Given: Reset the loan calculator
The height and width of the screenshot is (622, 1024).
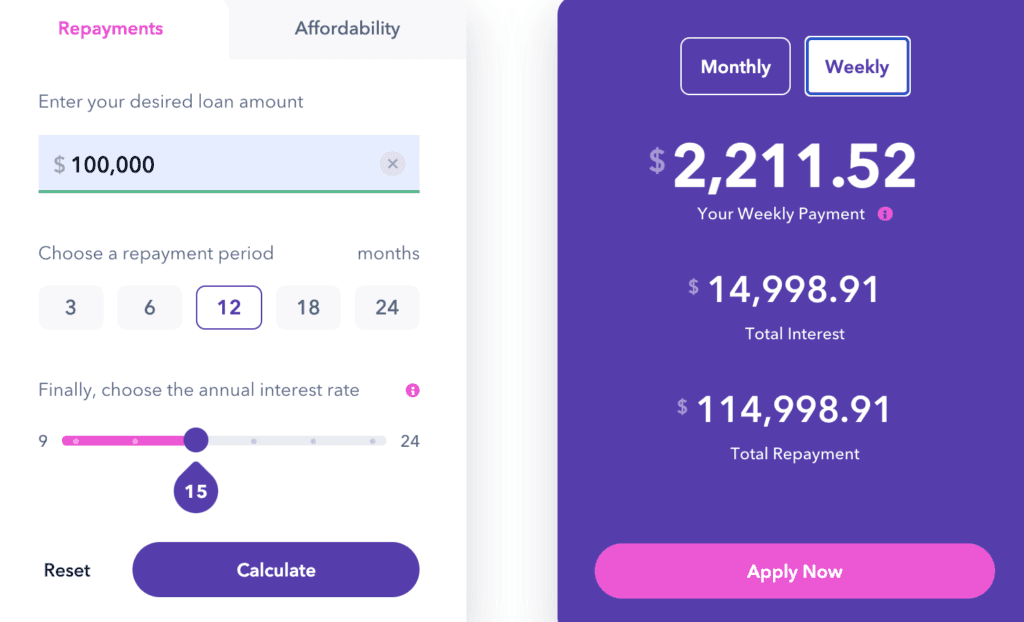Looking at the screenshot, I should [66, 569].
